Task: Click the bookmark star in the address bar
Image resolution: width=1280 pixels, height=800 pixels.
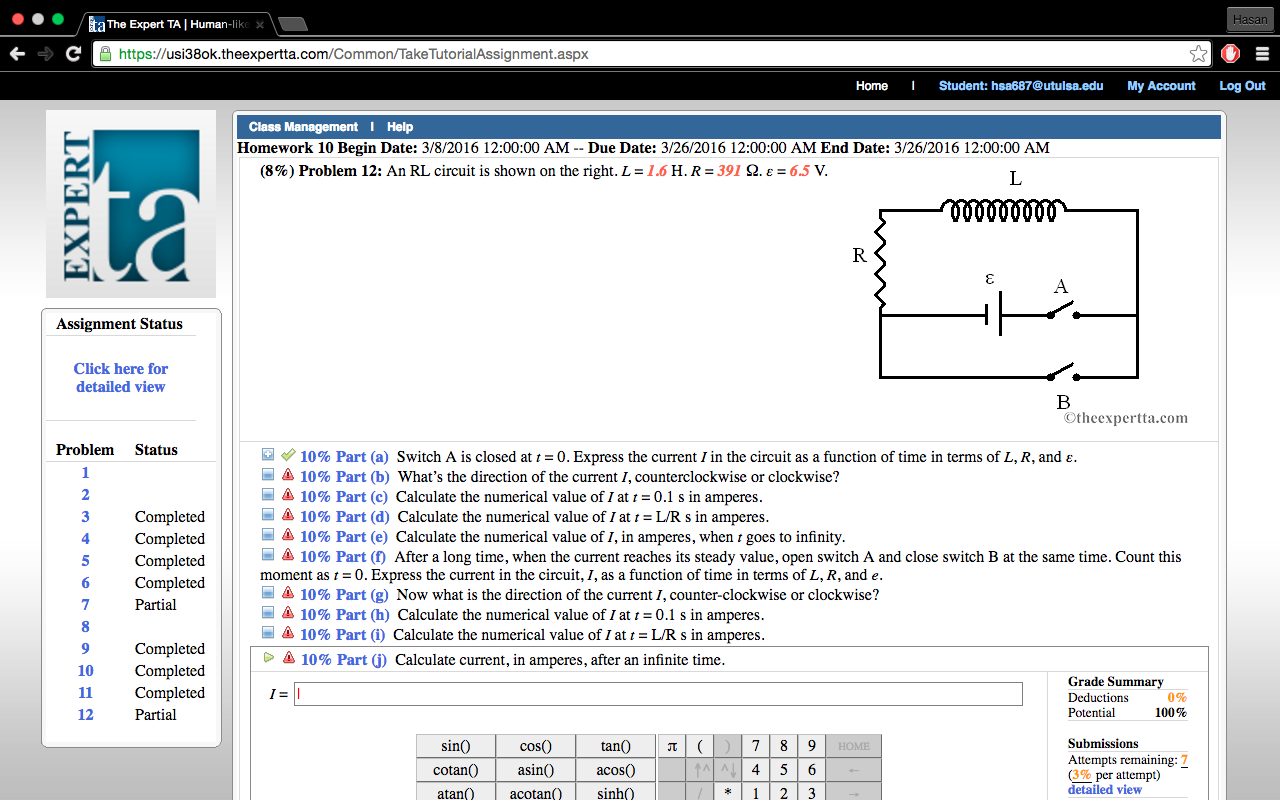Action: (x=1198, y=53)
